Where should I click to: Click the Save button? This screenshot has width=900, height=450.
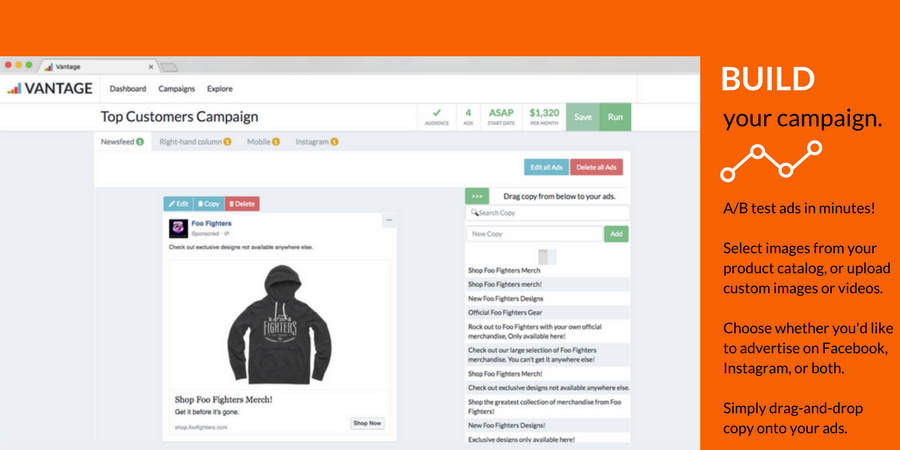[x=583, y=117]
